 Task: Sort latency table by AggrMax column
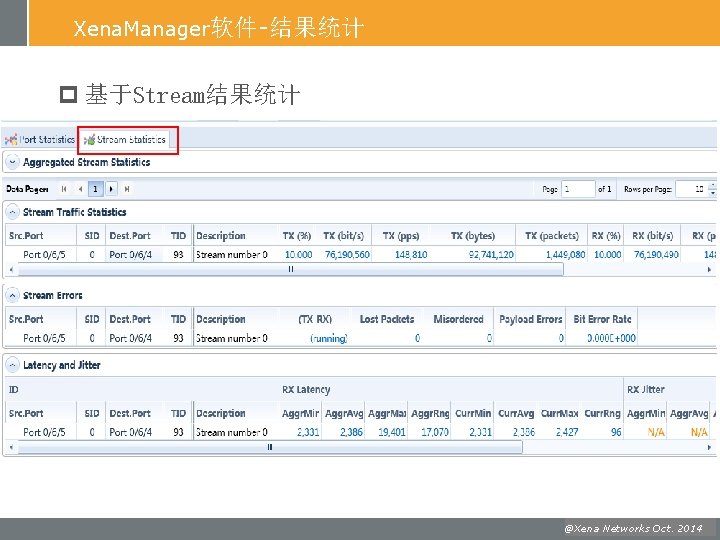tap(387, 413)
